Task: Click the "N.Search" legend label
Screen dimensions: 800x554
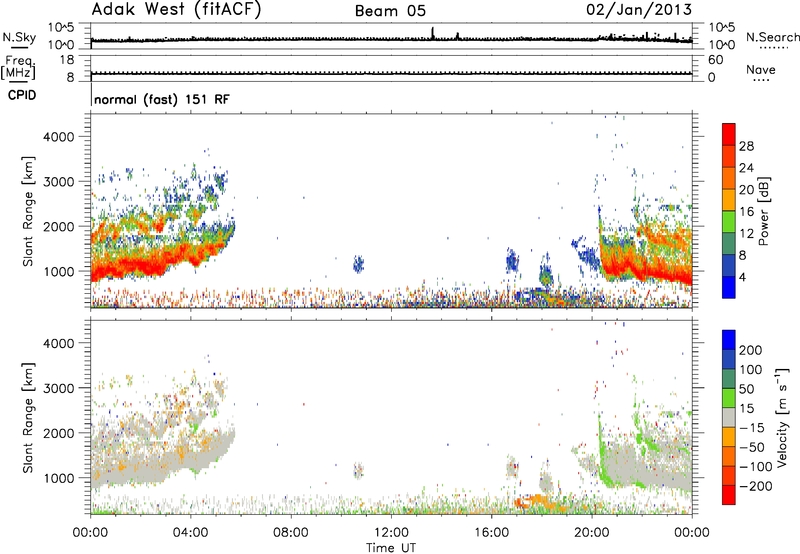Action: pos(772,37)
